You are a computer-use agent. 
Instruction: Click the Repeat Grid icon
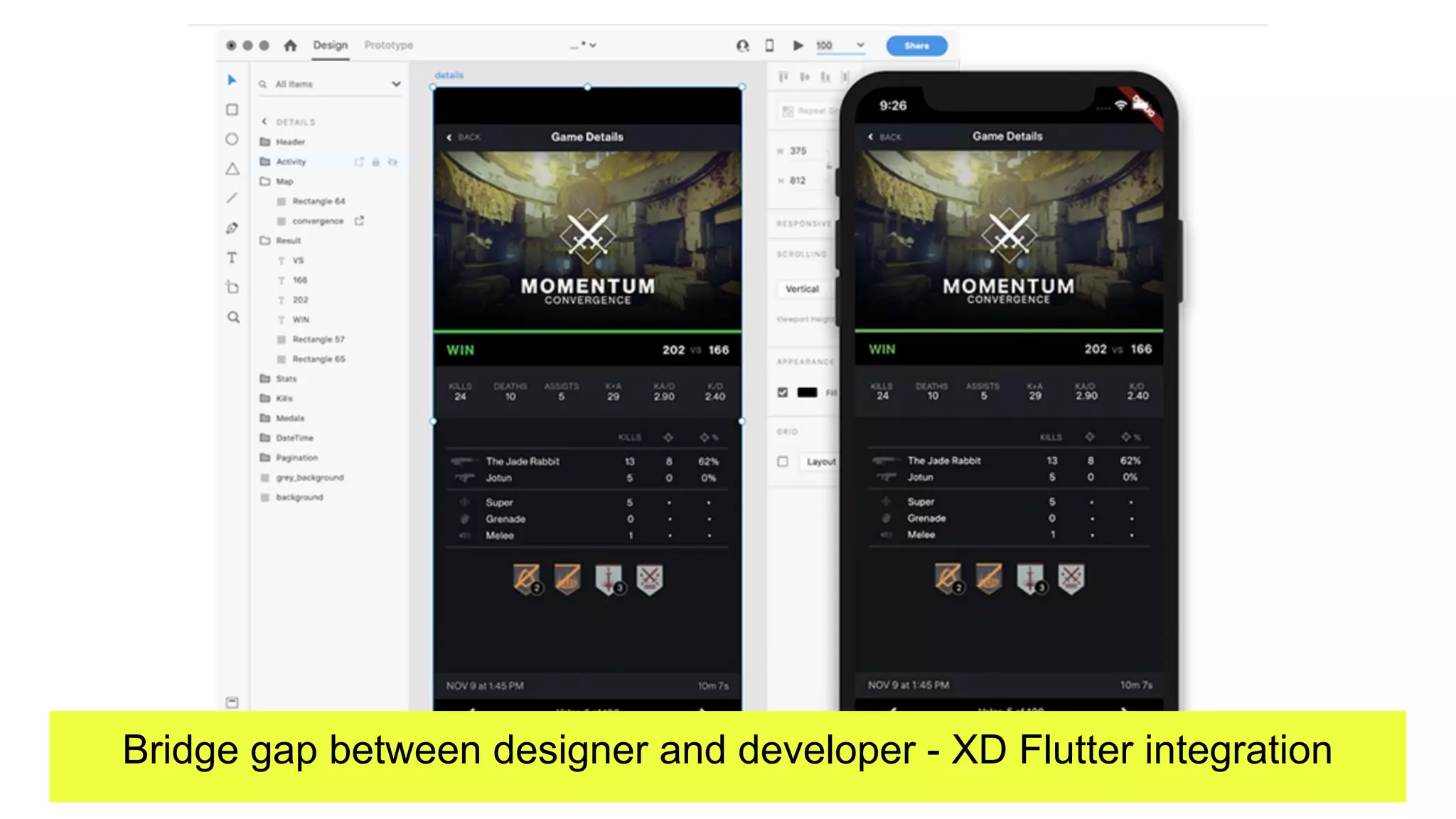(787, 112)
